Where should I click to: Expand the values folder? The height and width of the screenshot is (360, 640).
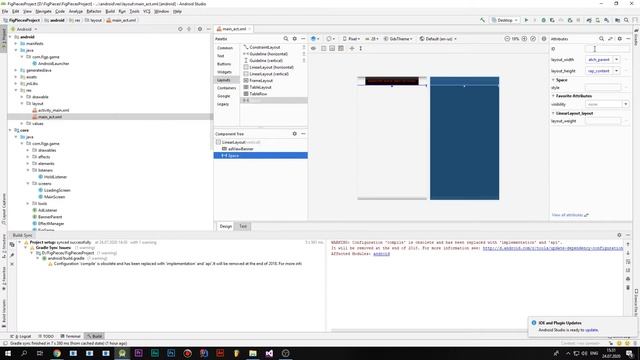point(22,123)
